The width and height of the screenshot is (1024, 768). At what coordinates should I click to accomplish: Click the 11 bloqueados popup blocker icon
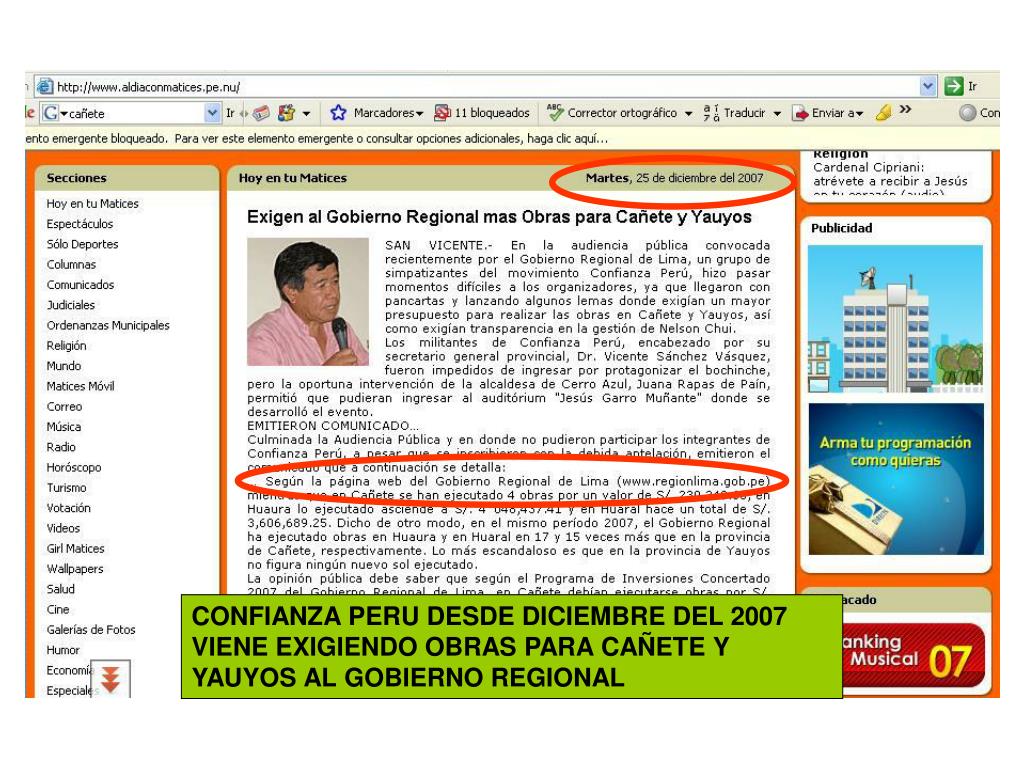click(x=442, y=112)
